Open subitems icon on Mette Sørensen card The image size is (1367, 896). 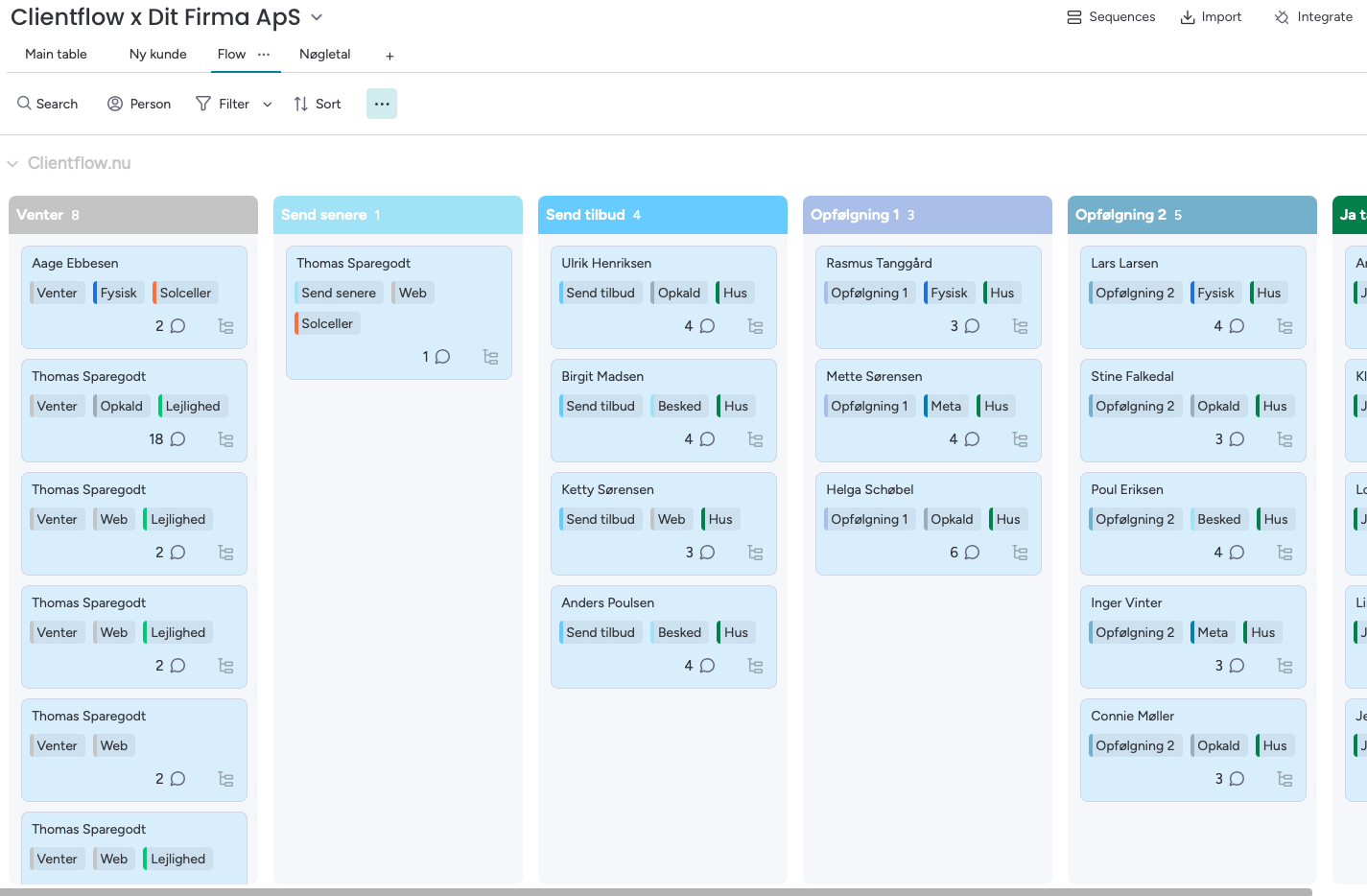[1020, 439]
